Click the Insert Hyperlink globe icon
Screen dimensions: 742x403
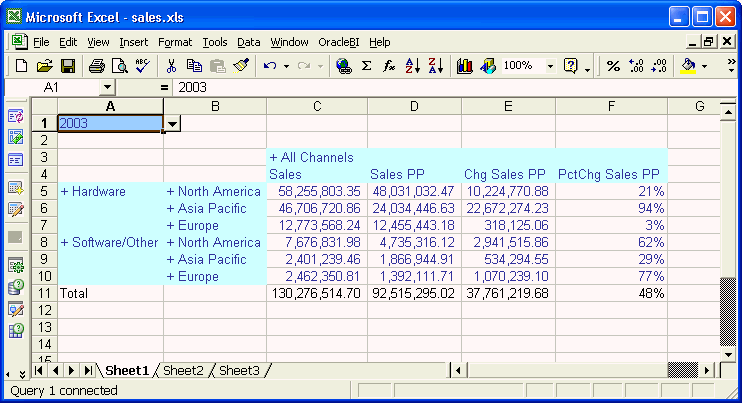coord(343,66)
